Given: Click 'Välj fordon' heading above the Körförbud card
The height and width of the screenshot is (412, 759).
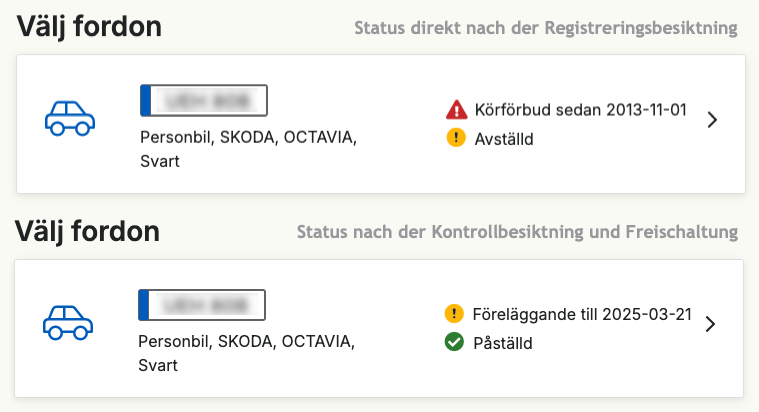Looking at the screenshot, I should coord(89,27).
